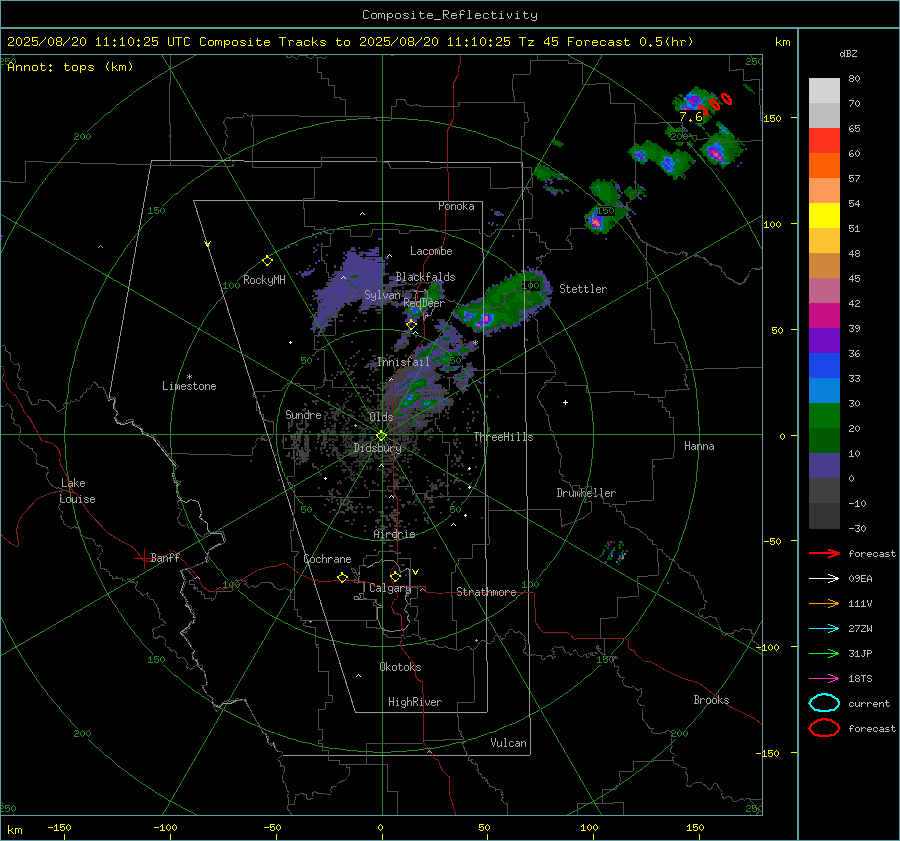The image size is (900, 841).
Task: Click the cyan 27ZW arrow legend icon
Action: pos(824,629)
